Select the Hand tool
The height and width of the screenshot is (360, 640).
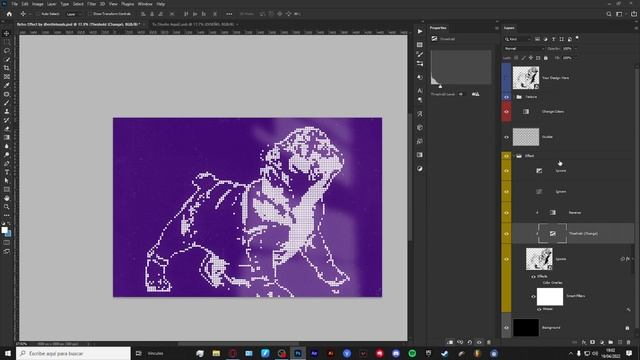click(x=7, y=198)
